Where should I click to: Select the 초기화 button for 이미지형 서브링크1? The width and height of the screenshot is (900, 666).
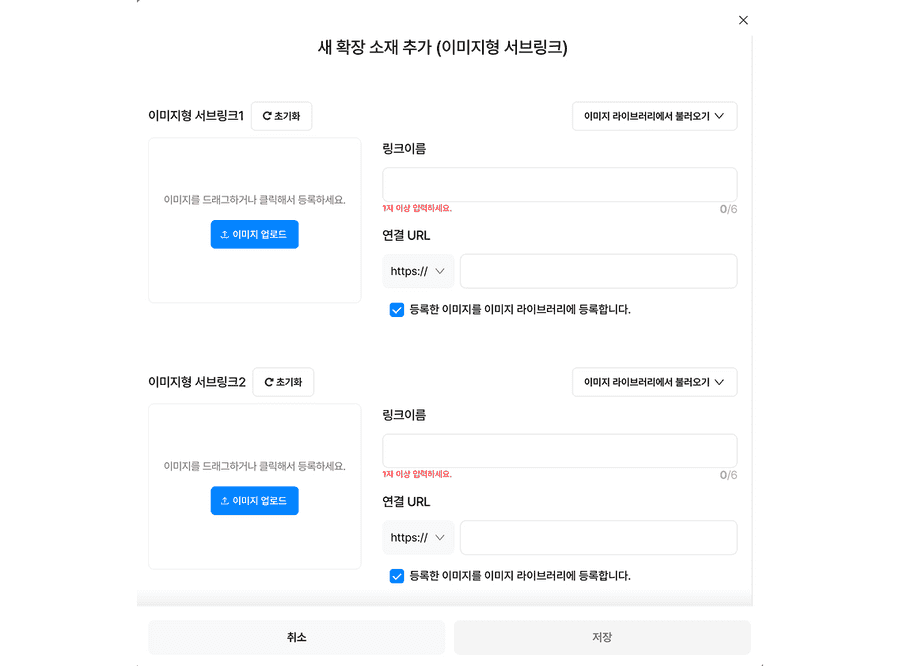pyautogui.click(x=281, y=116)
